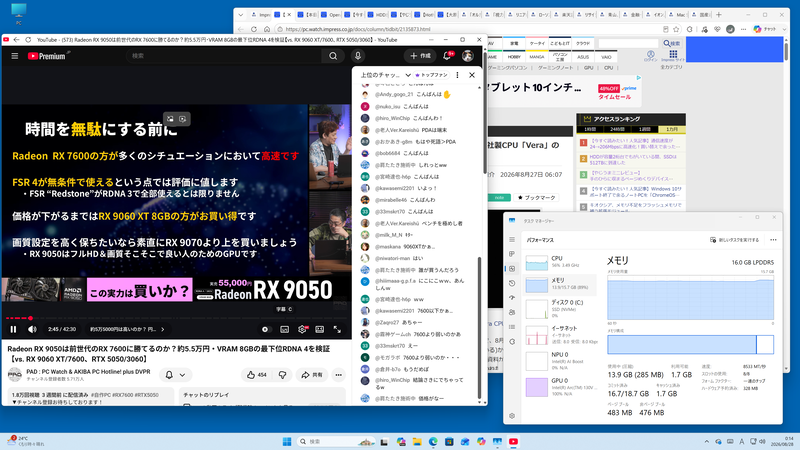Select the 24時間 ranking tab
Screen dimensions: 800x450
tap(617, 130)
